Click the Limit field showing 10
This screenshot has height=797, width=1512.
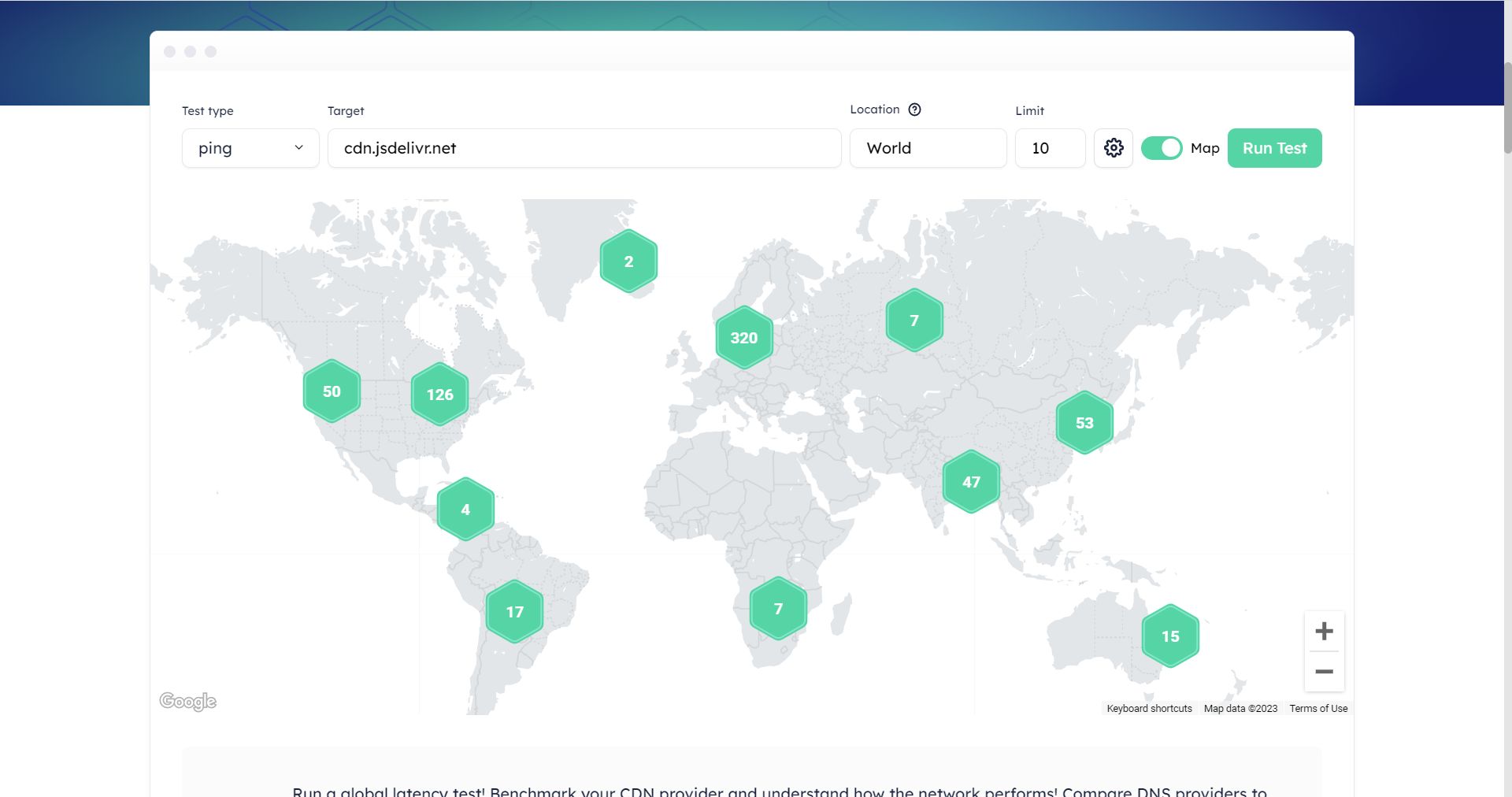1050,147
